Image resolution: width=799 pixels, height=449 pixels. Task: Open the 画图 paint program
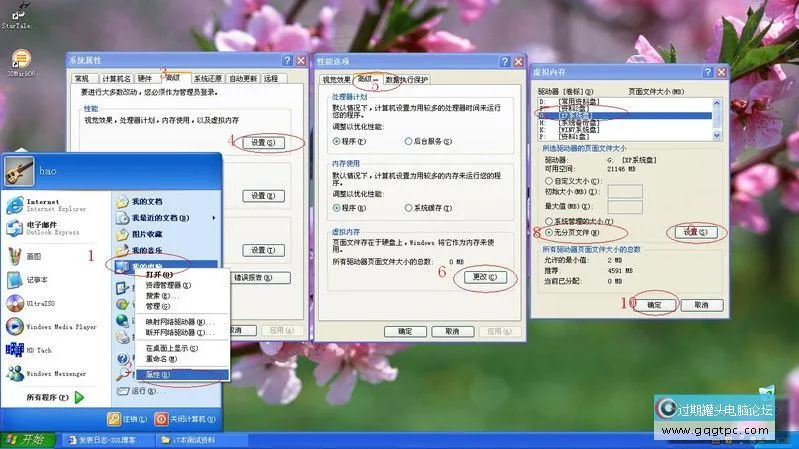25,256
